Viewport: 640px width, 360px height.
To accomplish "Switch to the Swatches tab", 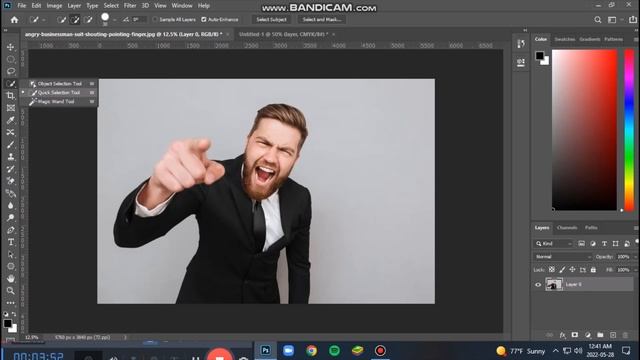I will point(565,39).
